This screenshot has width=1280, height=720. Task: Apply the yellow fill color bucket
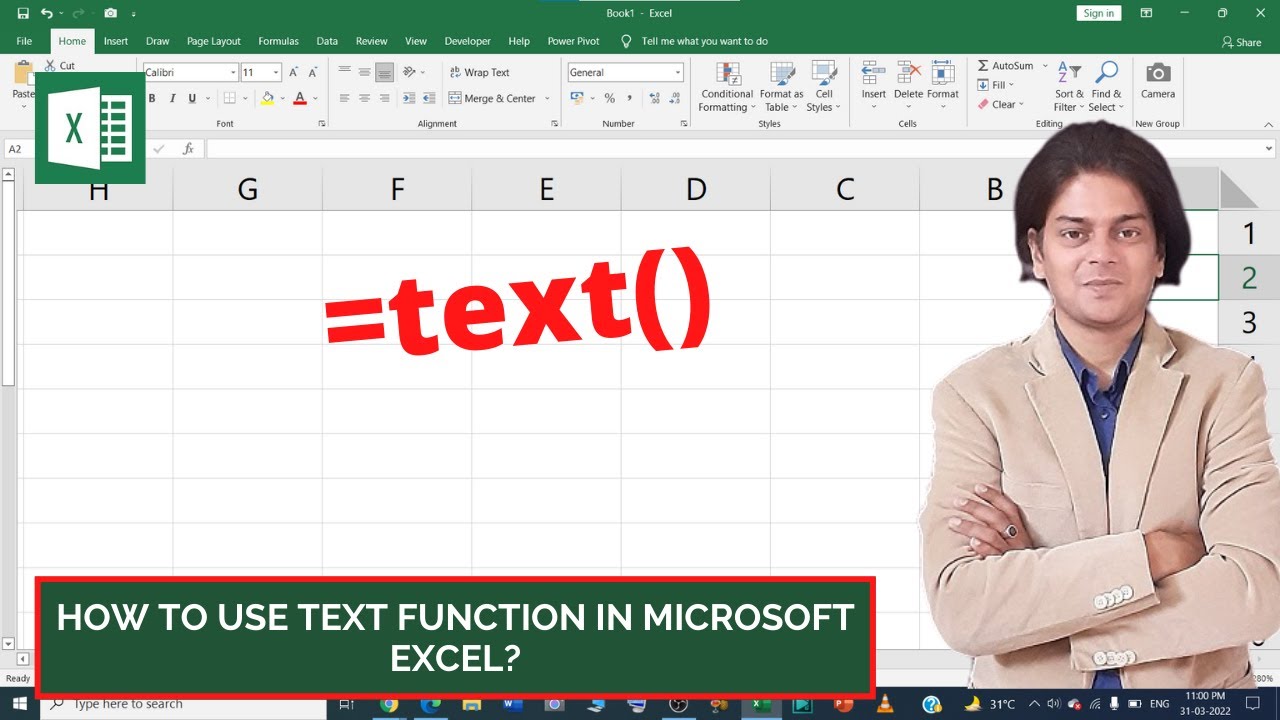coord(266,98)
